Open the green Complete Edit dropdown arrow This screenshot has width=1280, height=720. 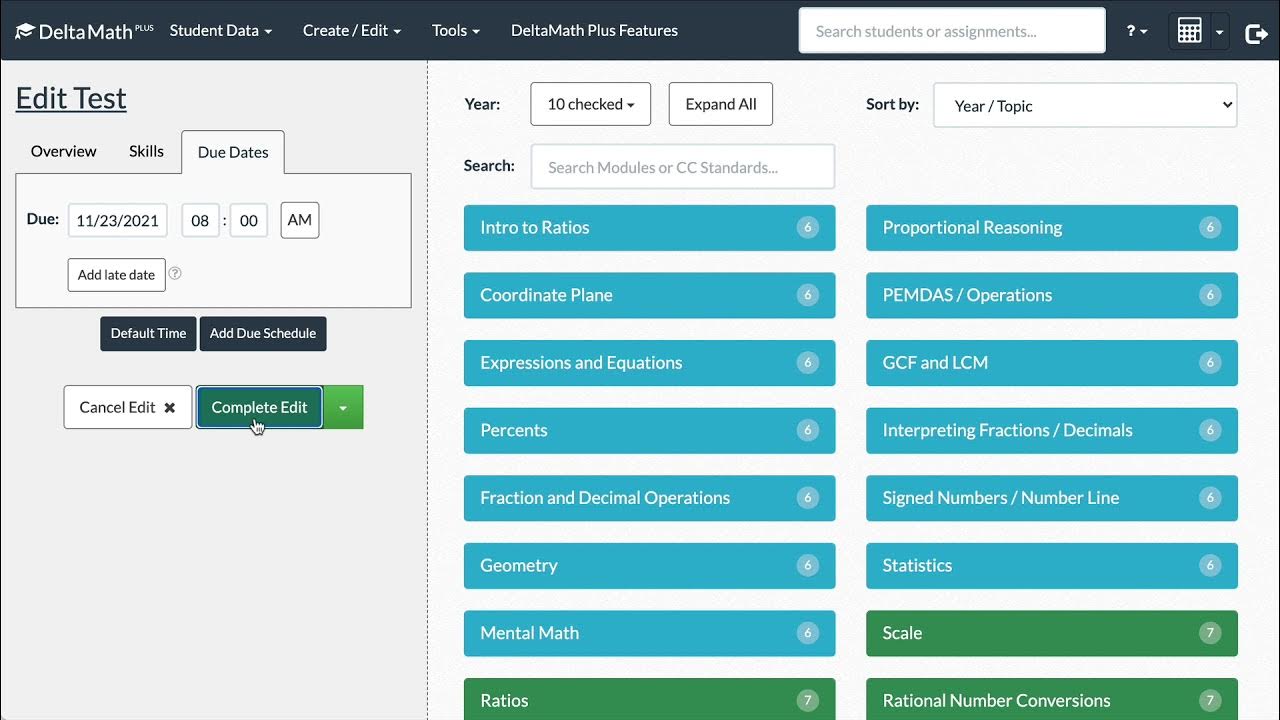pos(343,407)
